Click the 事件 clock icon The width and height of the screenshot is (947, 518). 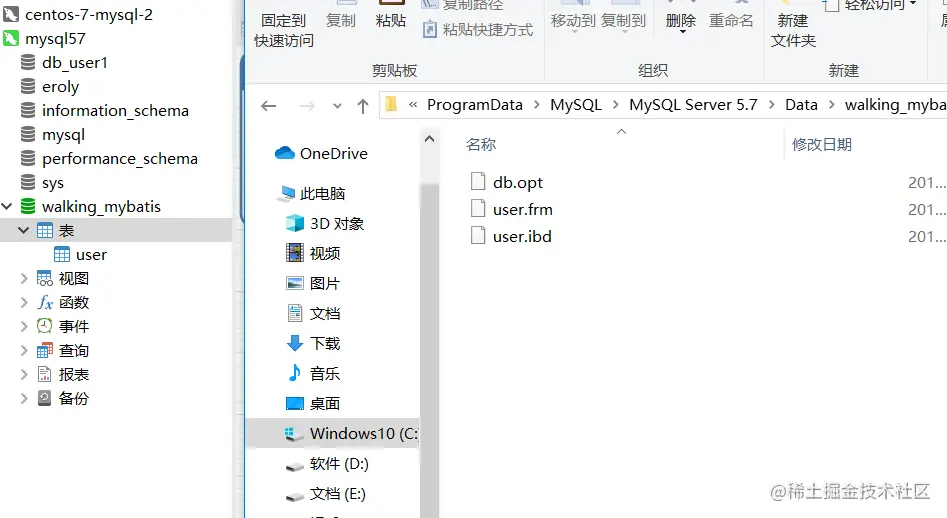tap(45, 326)
